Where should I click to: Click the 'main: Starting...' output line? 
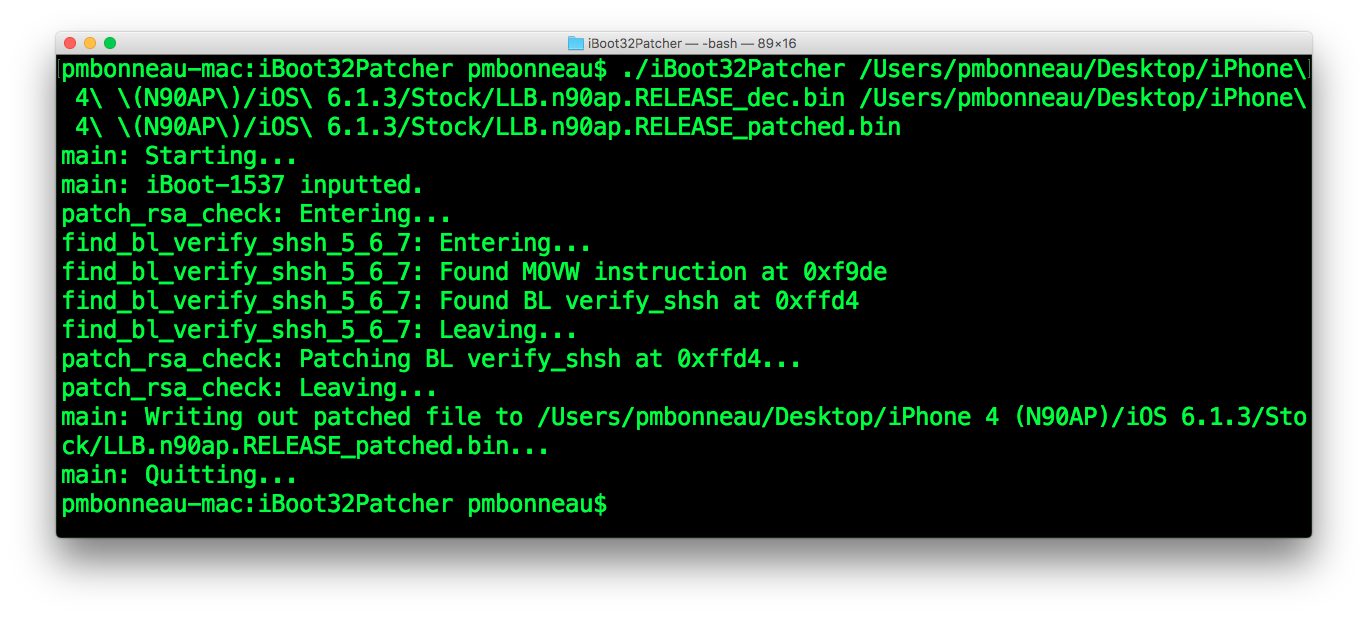click(x=179, y=156)
